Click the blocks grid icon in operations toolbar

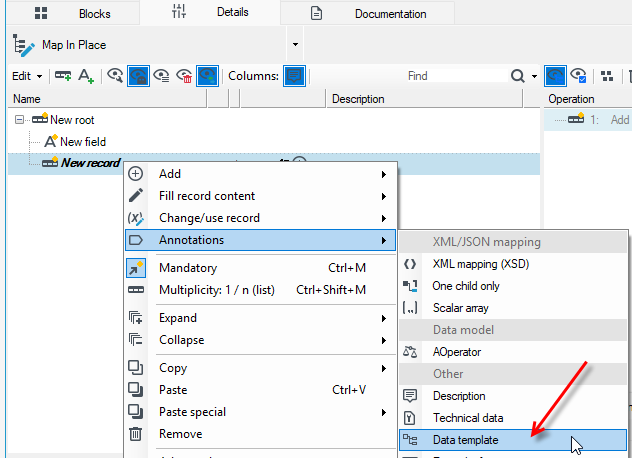(607, 76)
